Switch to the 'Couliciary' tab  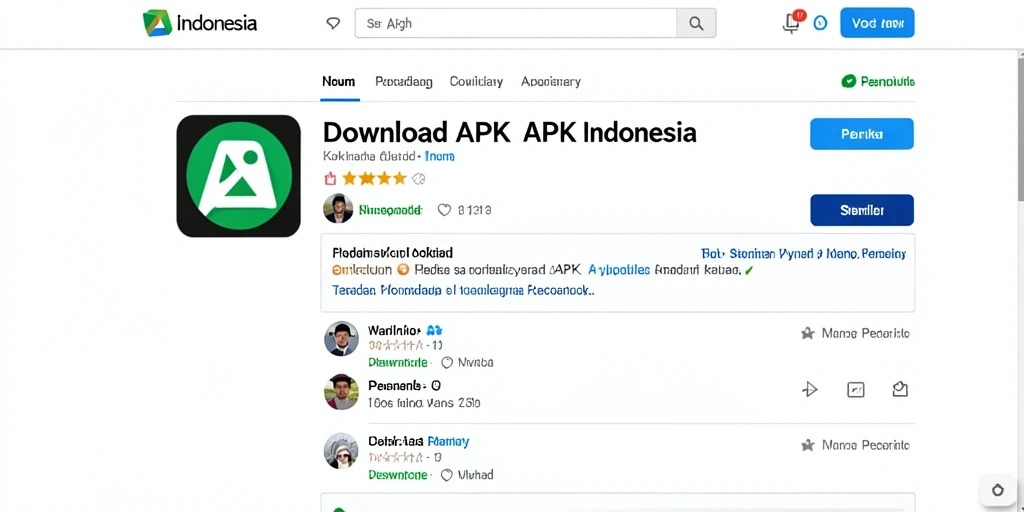(476, 82)
